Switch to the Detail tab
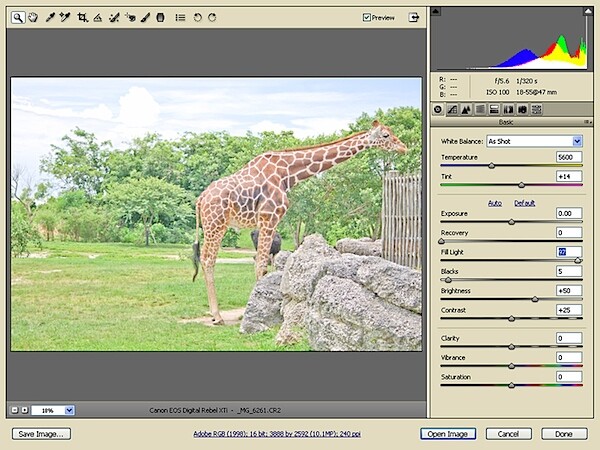Image resolution: width=600 pixels, height=450 pixels. [466, 109]
